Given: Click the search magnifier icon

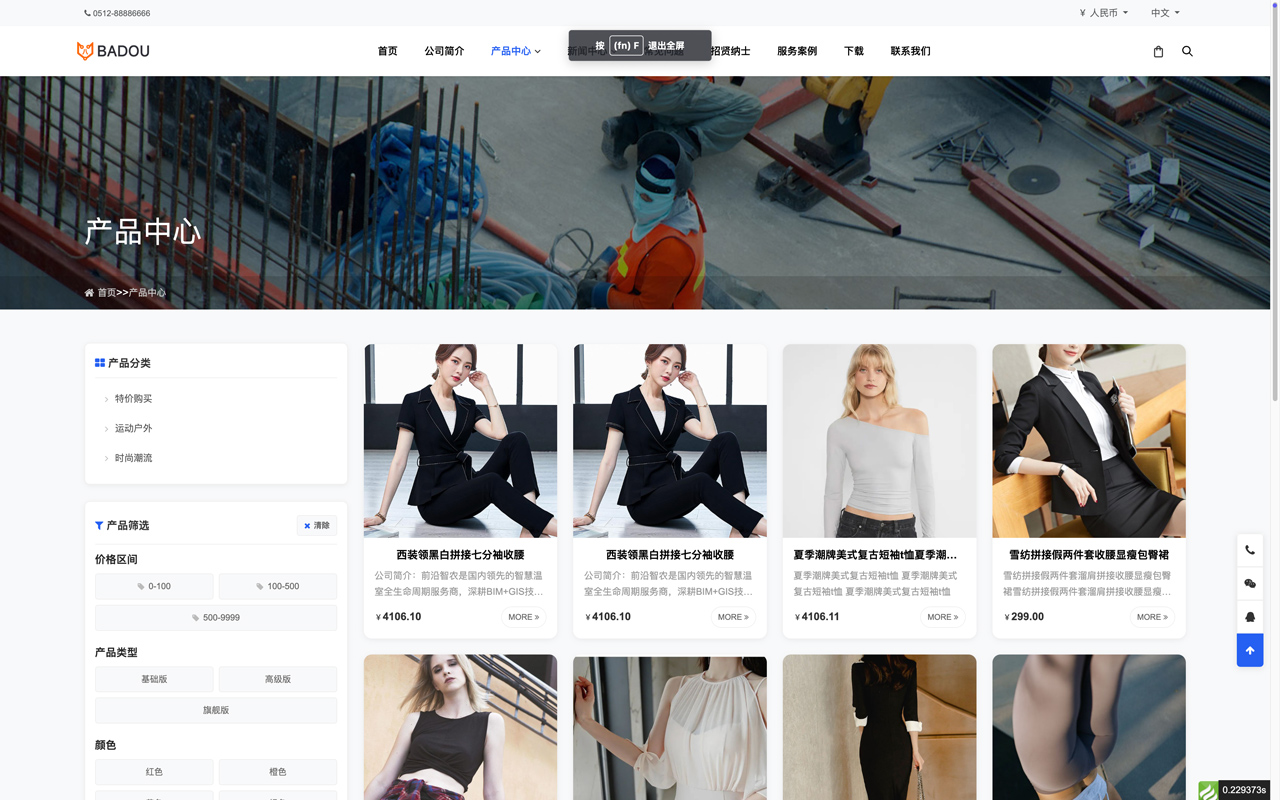Looking at the screenshot, I should [x=1187, y=51].
